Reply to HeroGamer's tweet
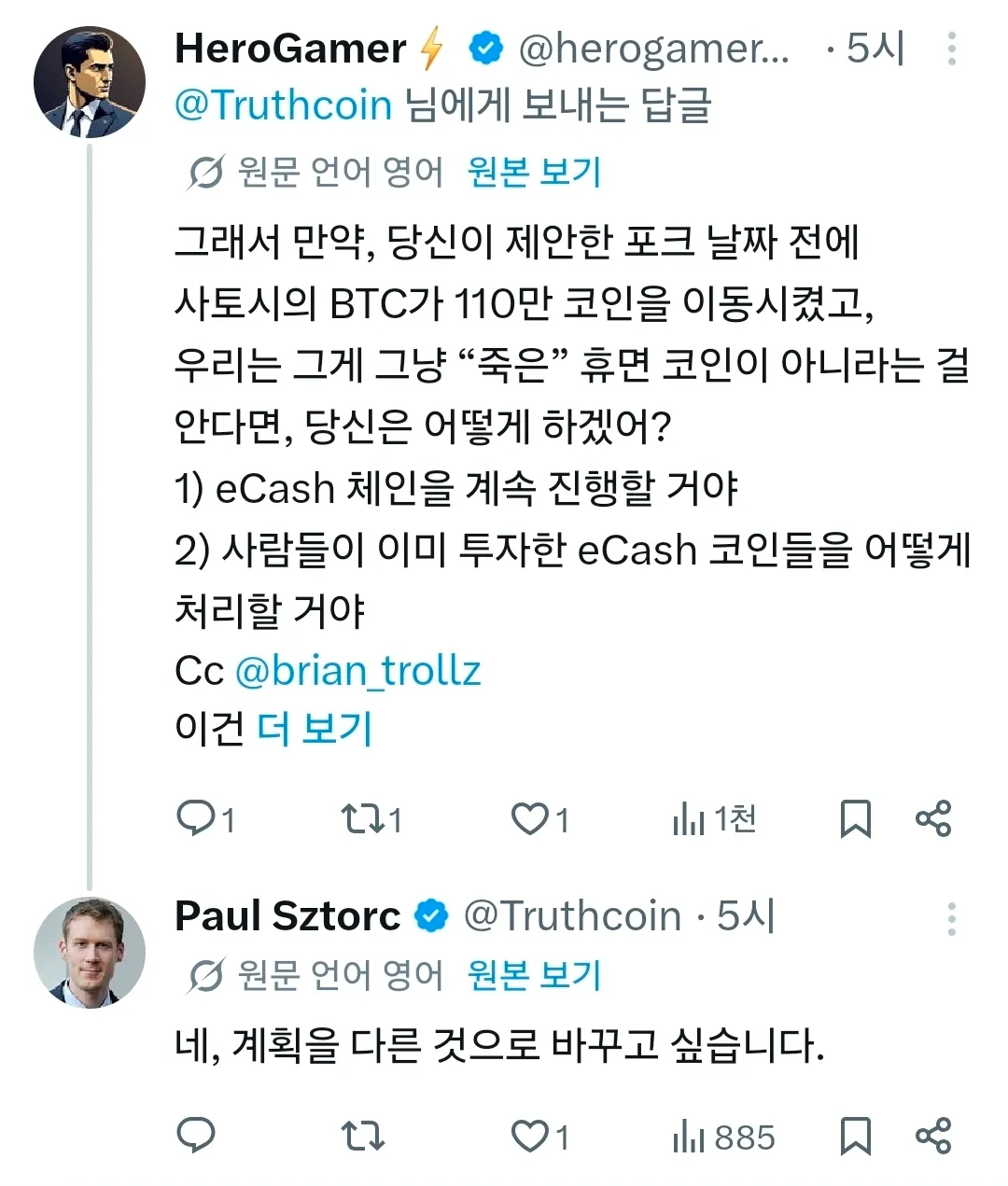The image size is (1008, 1186). tap(196, 818)
